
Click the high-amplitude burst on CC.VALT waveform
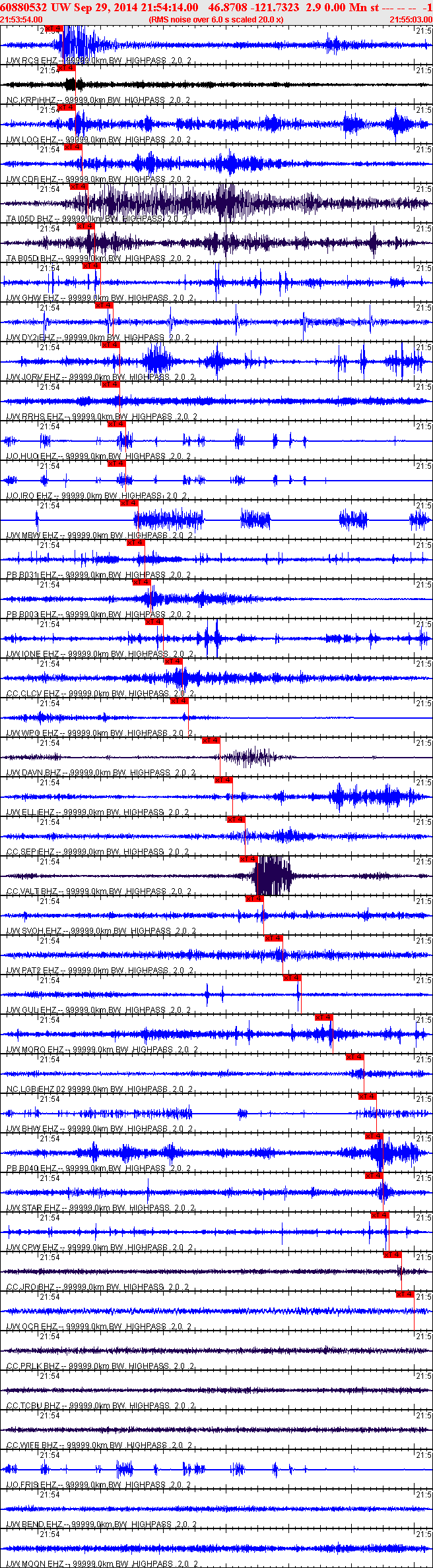coord(272,876)
